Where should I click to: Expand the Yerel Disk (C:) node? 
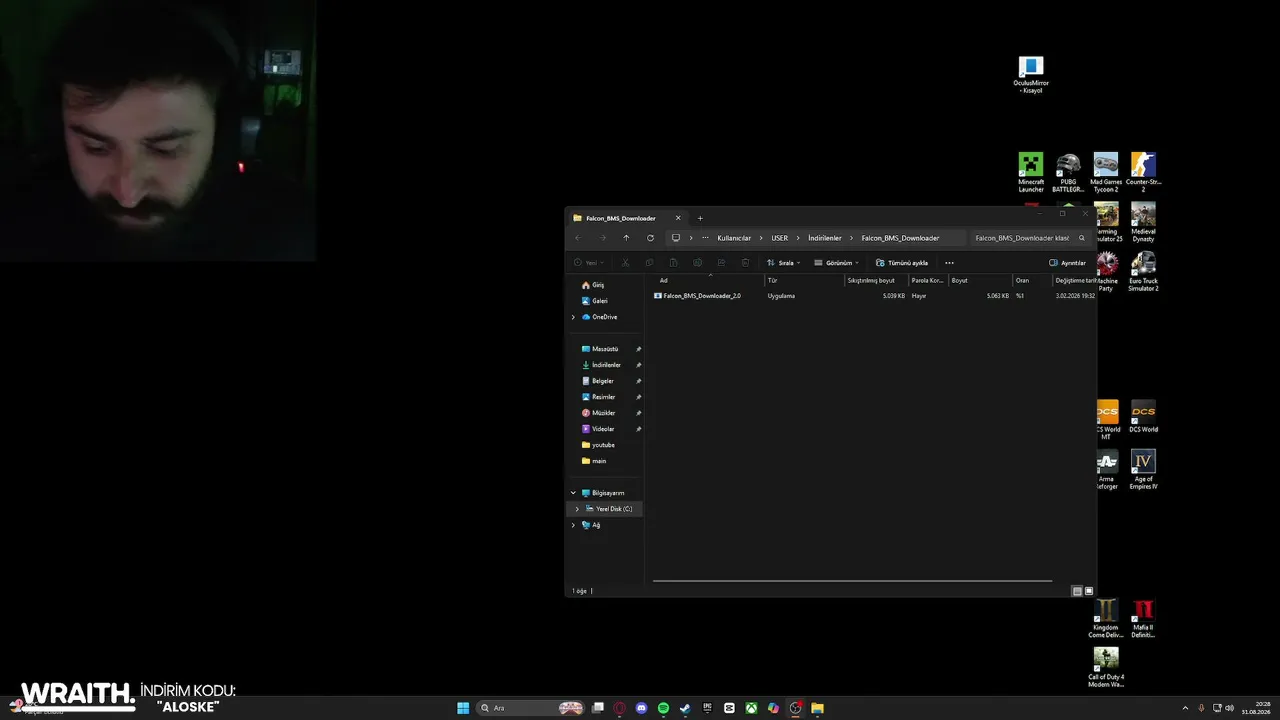click(x=577, y=509)
